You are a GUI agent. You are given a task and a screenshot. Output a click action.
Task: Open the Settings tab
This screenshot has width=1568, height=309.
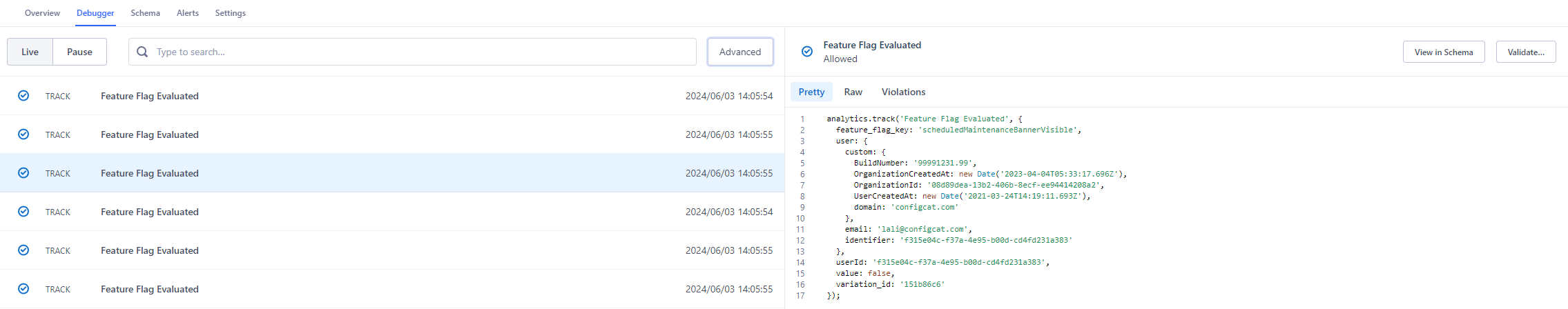[230, 13]
